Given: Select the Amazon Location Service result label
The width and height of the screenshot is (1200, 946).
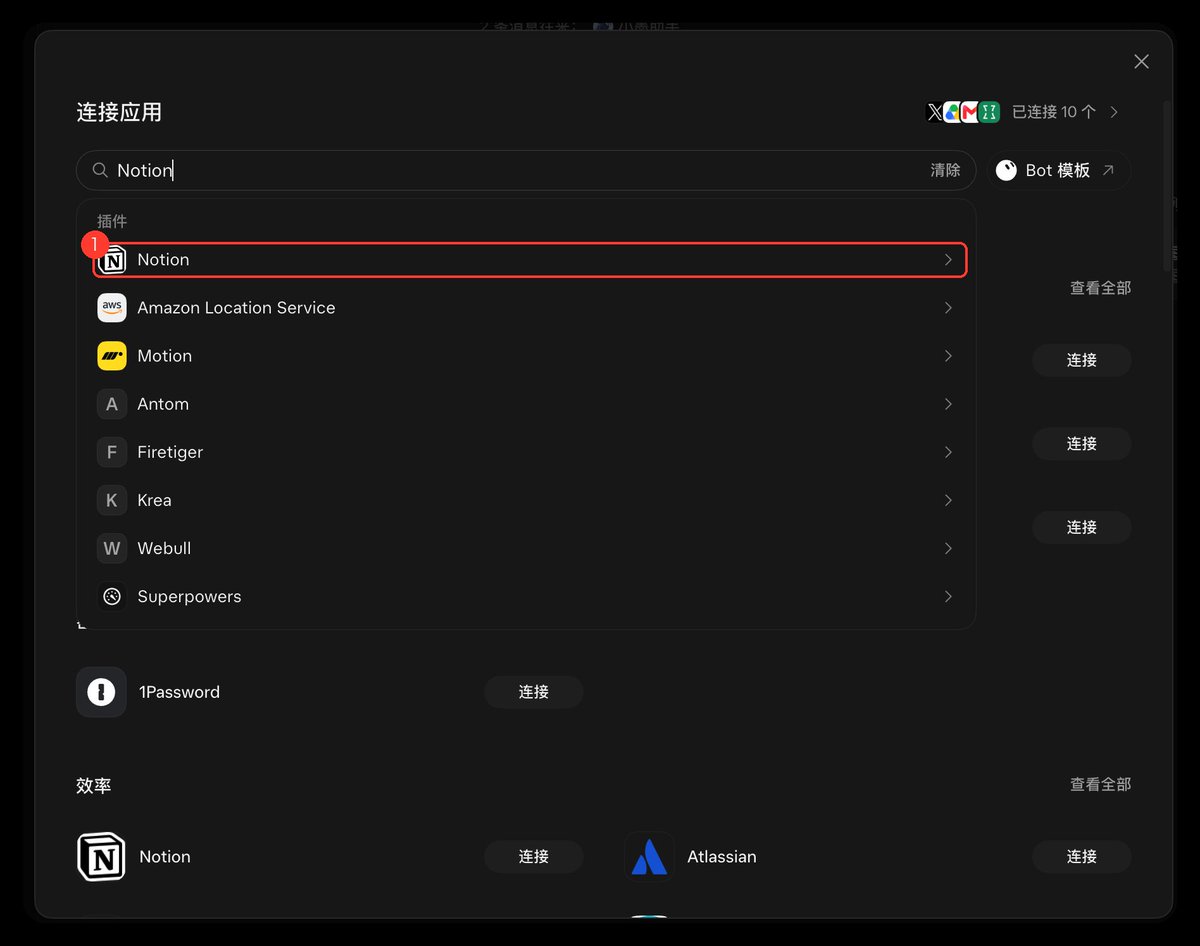Looking at the screenshot, I should point(236,308).
